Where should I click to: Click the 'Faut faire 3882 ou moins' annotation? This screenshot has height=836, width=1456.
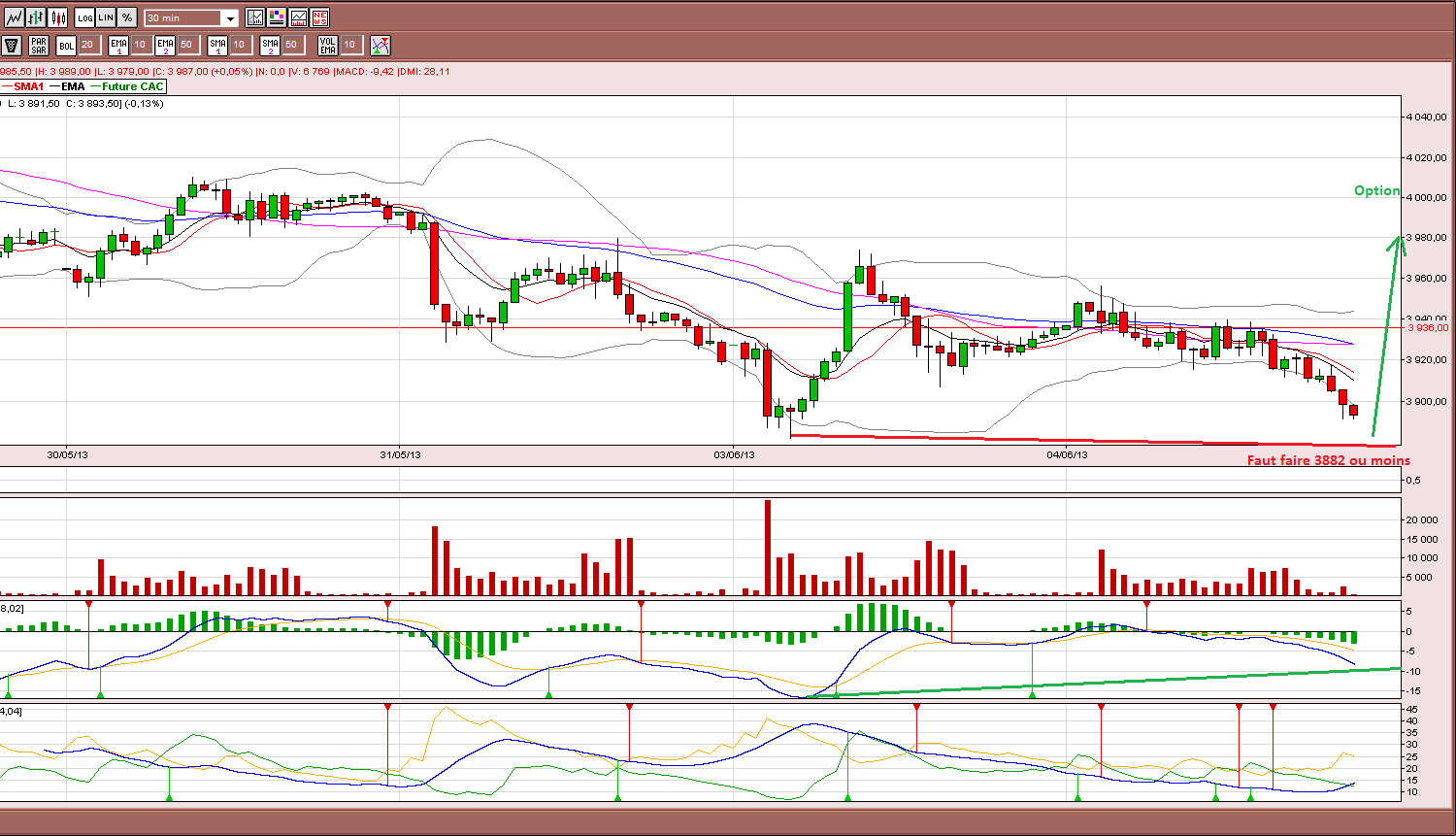click(x=1329, y=460)
